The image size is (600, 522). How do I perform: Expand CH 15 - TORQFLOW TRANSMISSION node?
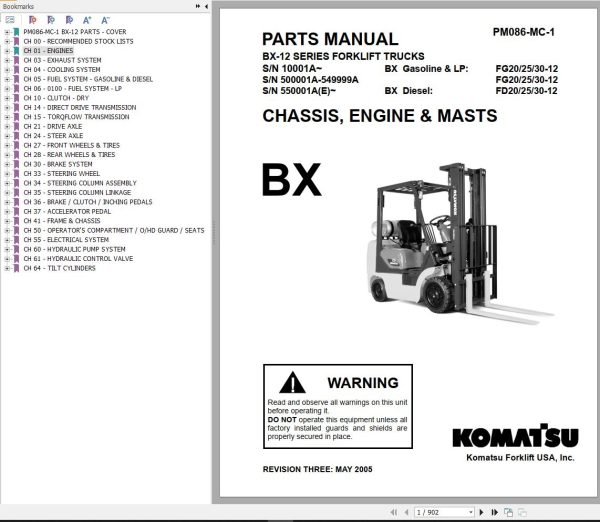tap(7, 117)
